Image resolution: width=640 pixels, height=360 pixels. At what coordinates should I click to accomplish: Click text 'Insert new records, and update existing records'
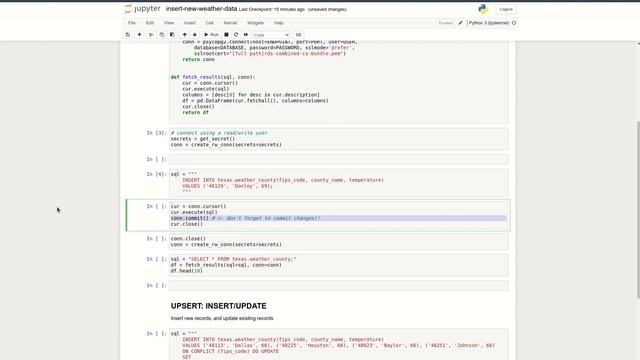click(x=222, y=318)
